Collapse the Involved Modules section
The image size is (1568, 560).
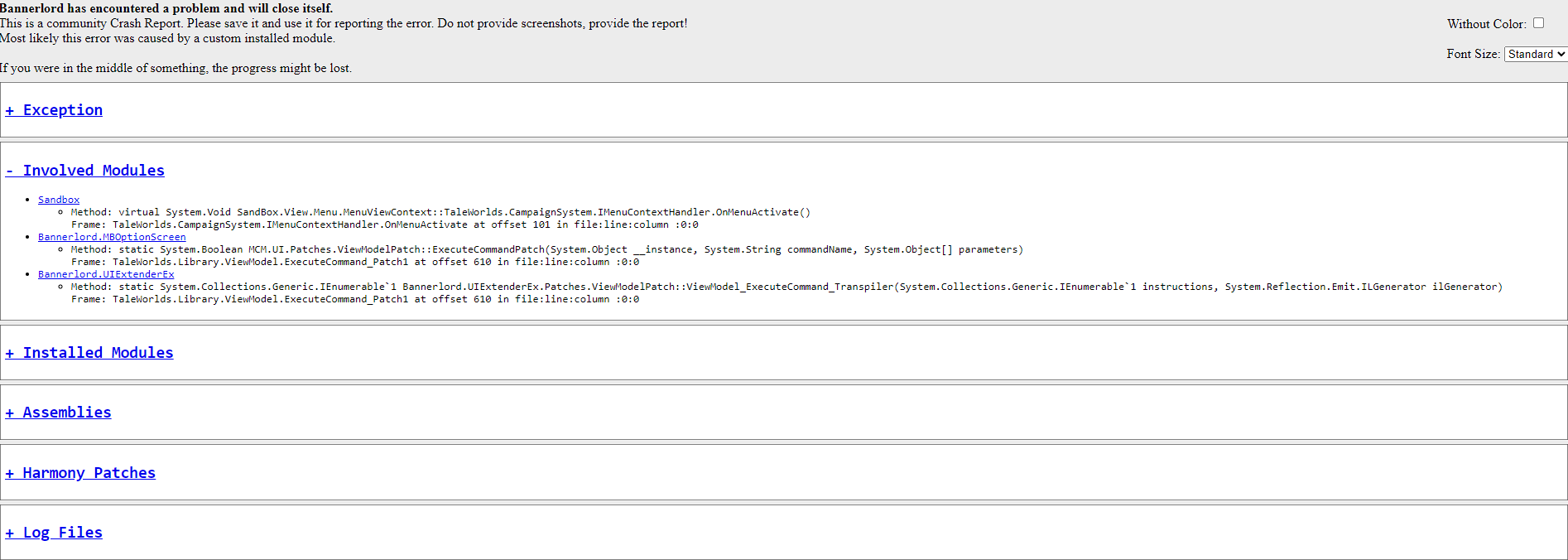84,171
